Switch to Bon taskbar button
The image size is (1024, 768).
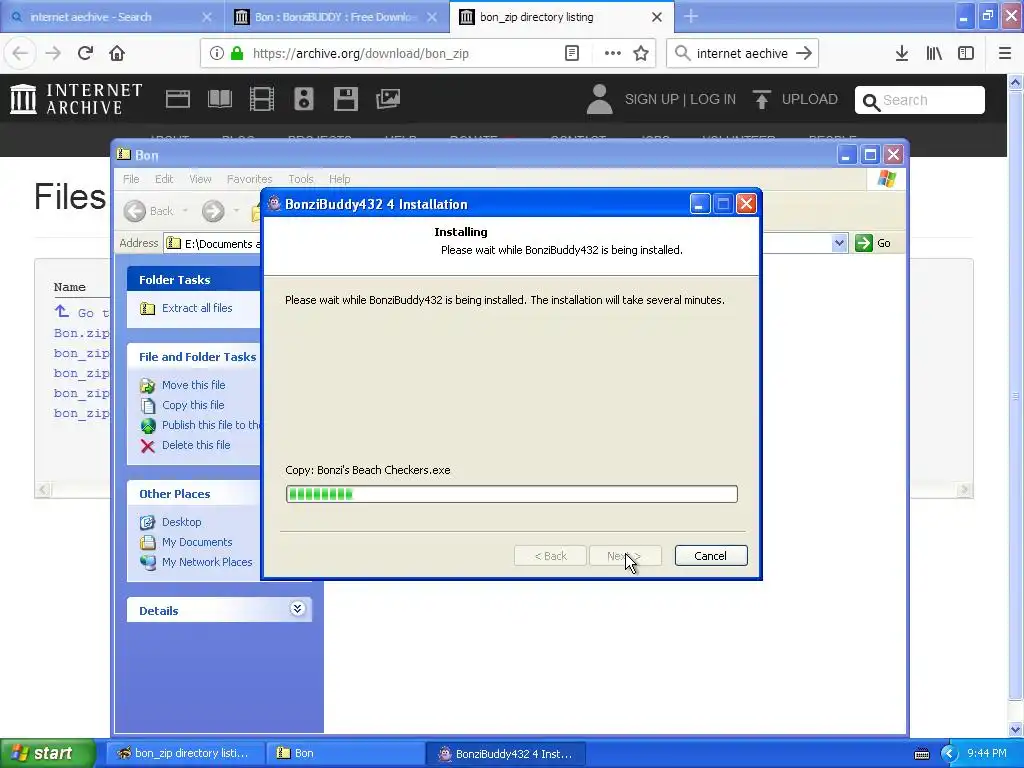[x=344, y=753]
